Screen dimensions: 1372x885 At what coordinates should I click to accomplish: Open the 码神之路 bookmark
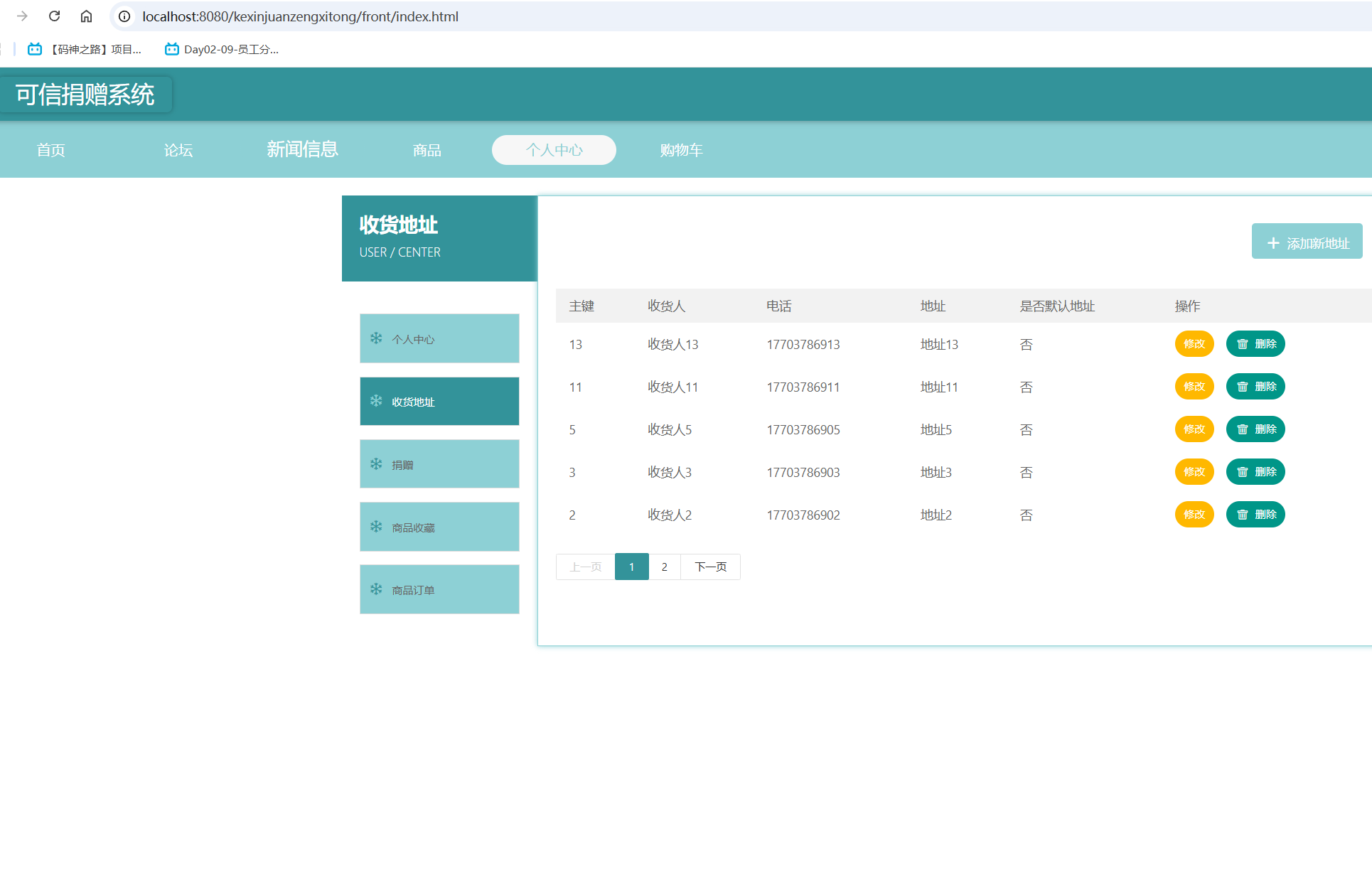(85, 49)
